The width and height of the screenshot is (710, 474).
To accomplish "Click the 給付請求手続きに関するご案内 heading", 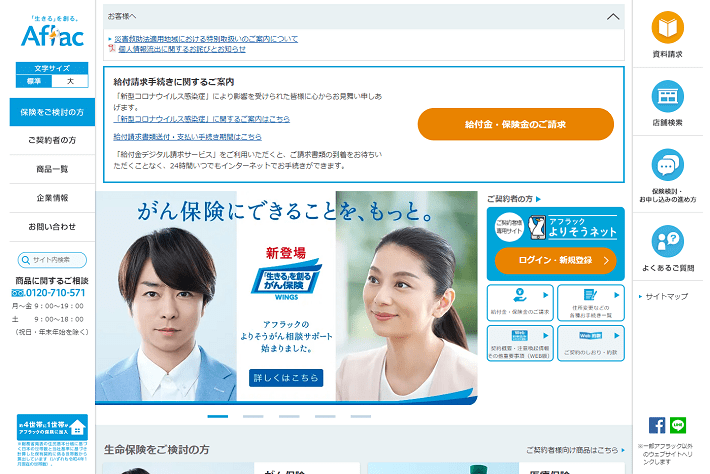I will coord(173,82).
